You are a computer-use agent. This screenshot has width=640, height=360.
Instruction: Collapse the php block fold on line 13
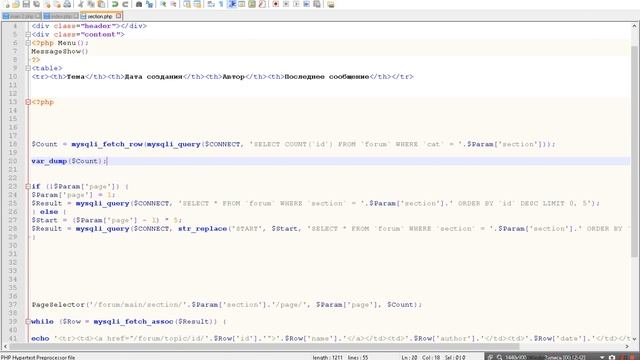coord(28,102)
